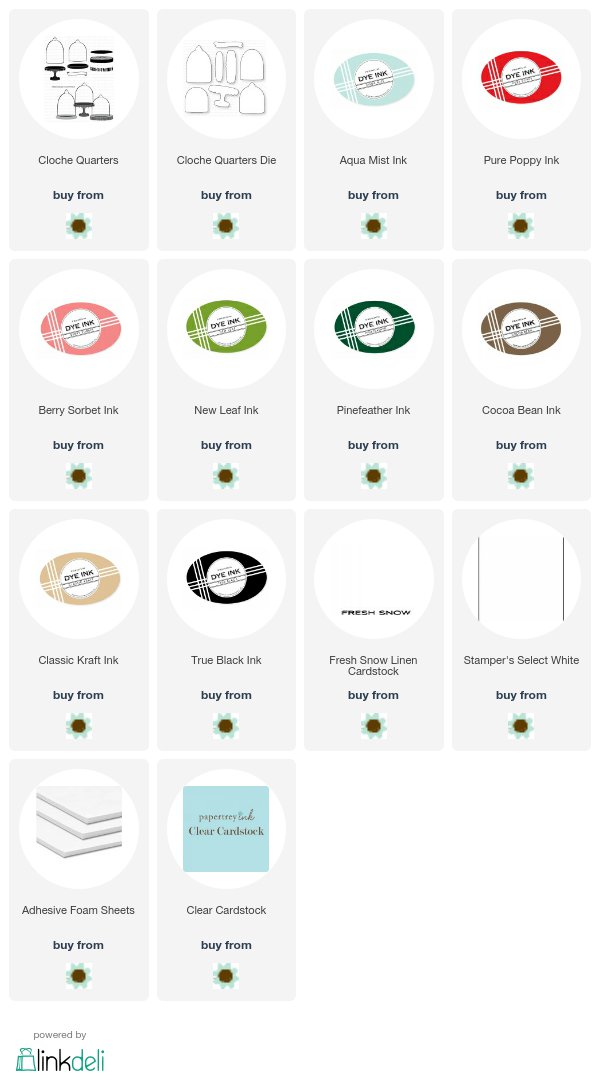Click the Pure Poppy Ink product name
This screenshot has height=1081, width=600.
pos(521,160)
